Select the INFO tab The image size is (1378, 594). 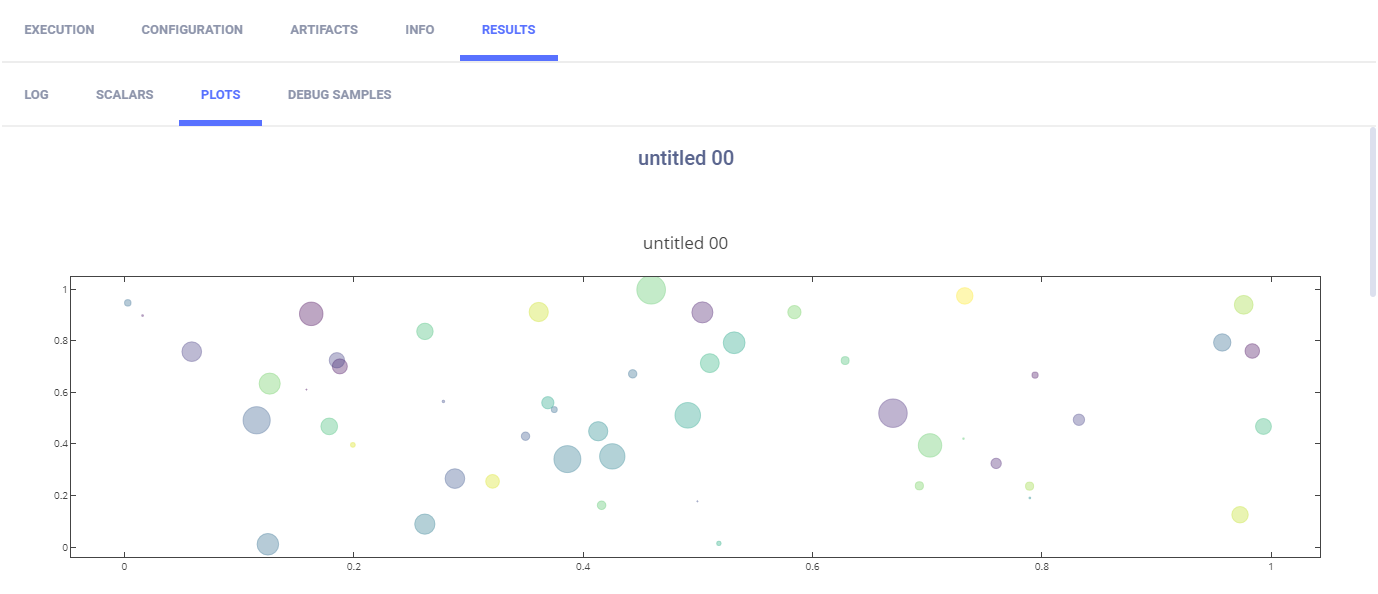click(x=420, y=30)
